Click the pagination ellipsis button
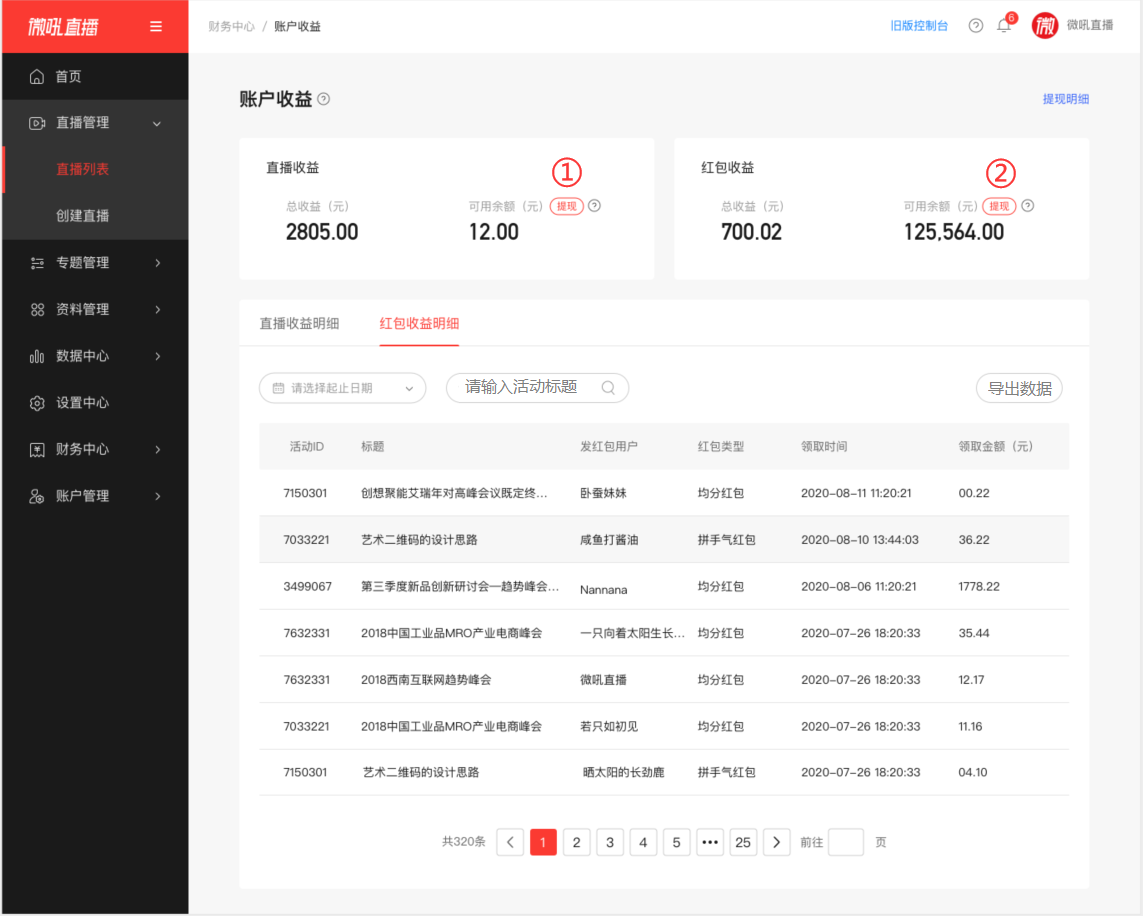 tap(710, 842)
